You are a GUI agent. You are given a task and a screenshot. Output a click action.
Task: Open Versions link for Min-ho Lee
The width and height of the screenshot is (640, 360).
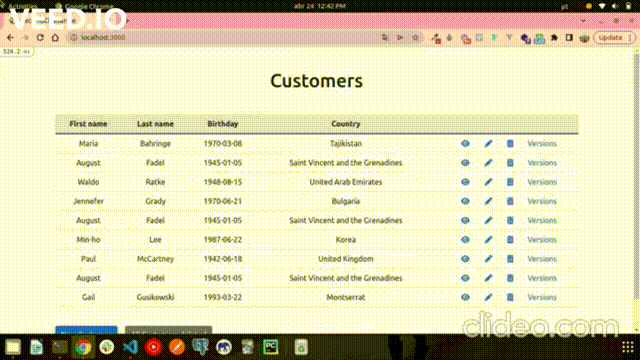(542, 240)
